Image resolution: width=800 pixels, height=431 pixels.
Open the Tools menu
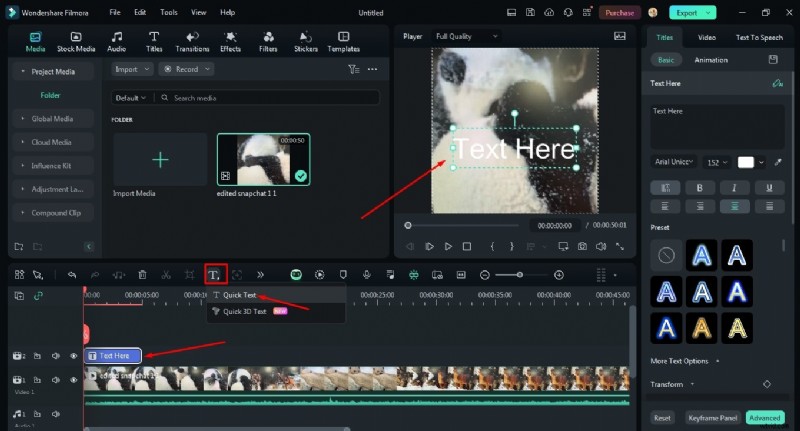pos(168,12)
